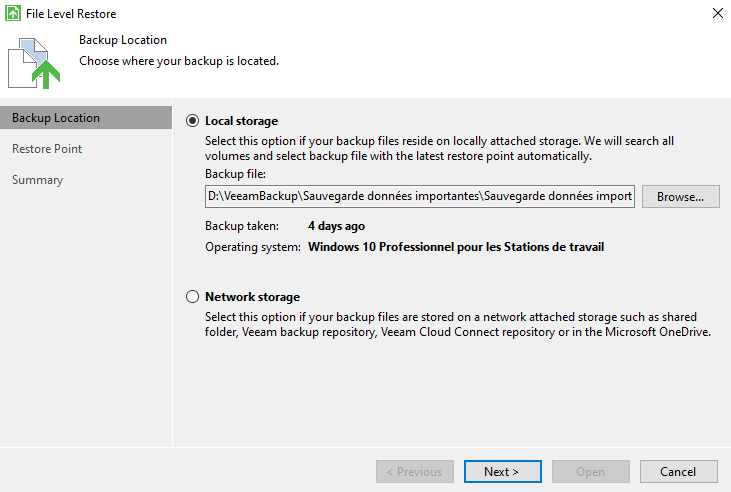Click the disabled Open button
This screenshot has height=492, width=731.
click(x=591, y=471)
